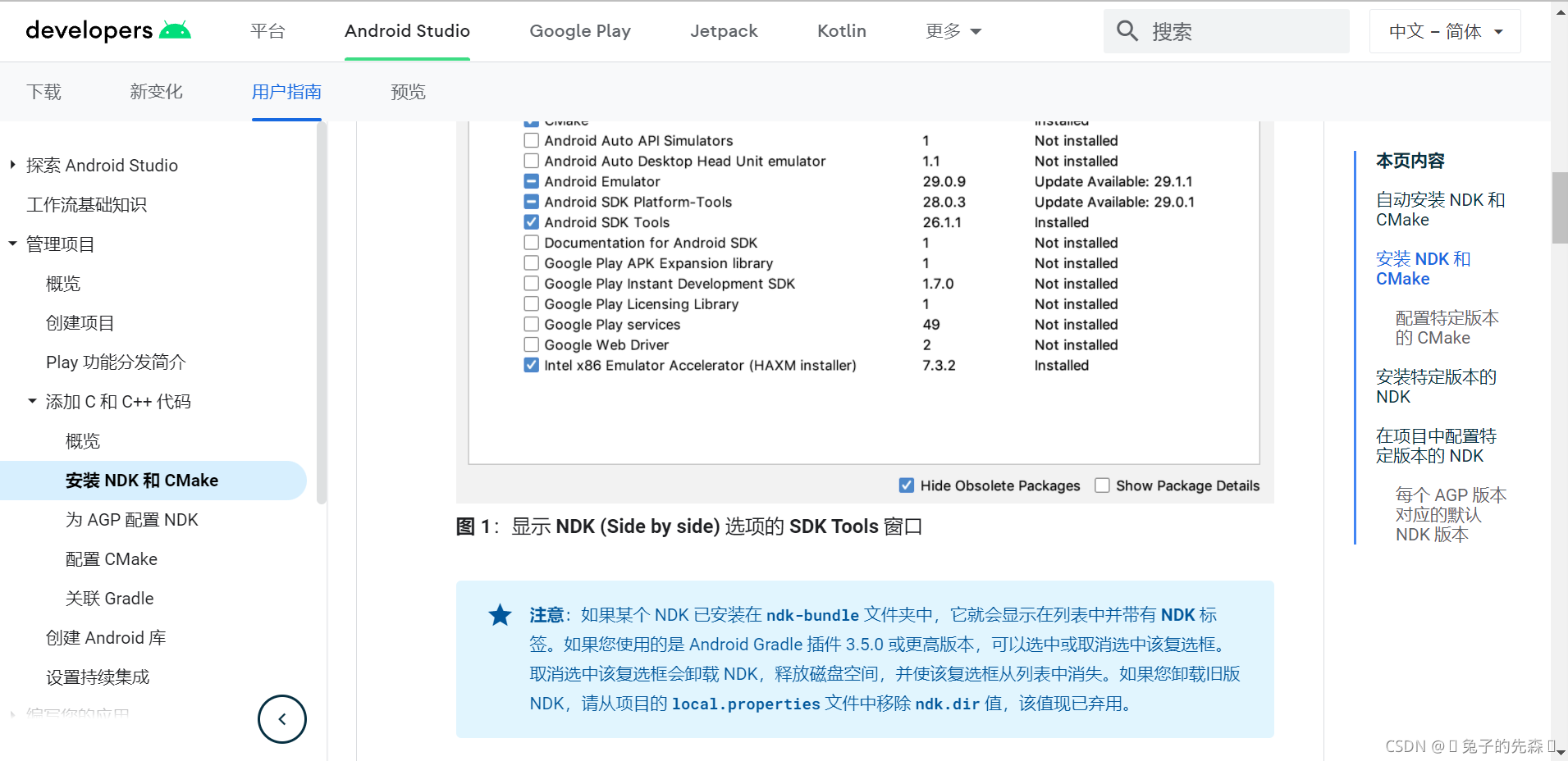
Task: Switch to the 预览 sub-tab
Action: pyautogui.click(x=408, y=92)
